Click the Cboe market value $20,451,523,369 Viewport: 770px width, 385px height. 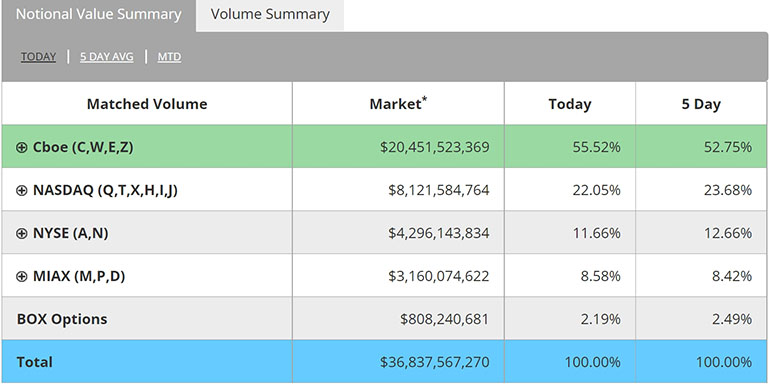[435, 147]
